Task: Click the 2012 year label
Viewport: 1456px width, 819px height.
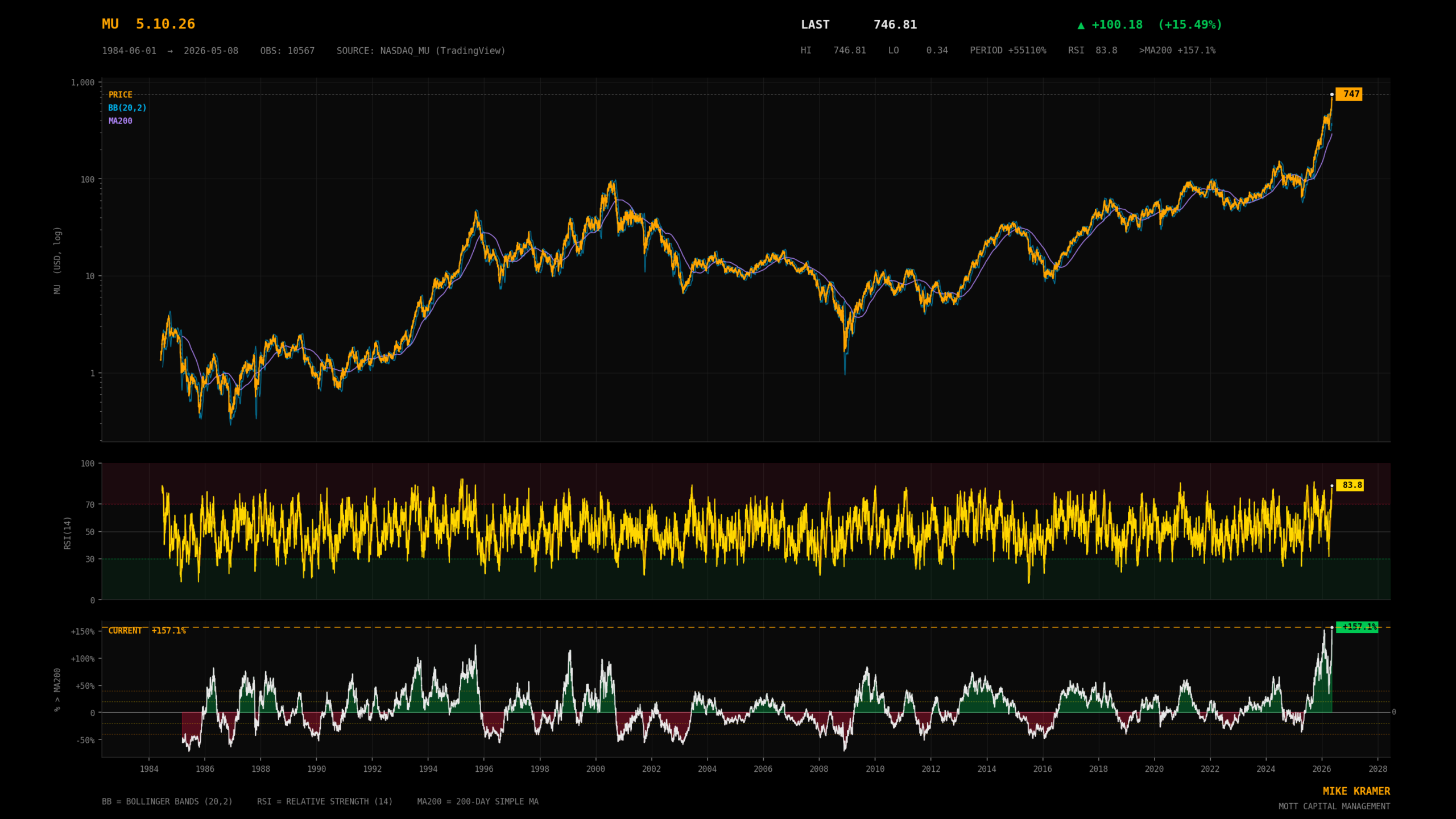Action: click(930, 769)
